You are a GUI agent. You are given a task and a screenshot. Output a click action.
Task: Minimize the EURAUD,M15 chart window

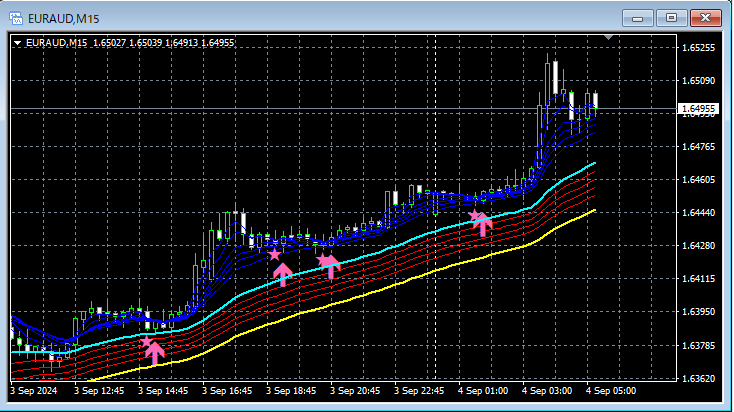(x=638, y=18)
